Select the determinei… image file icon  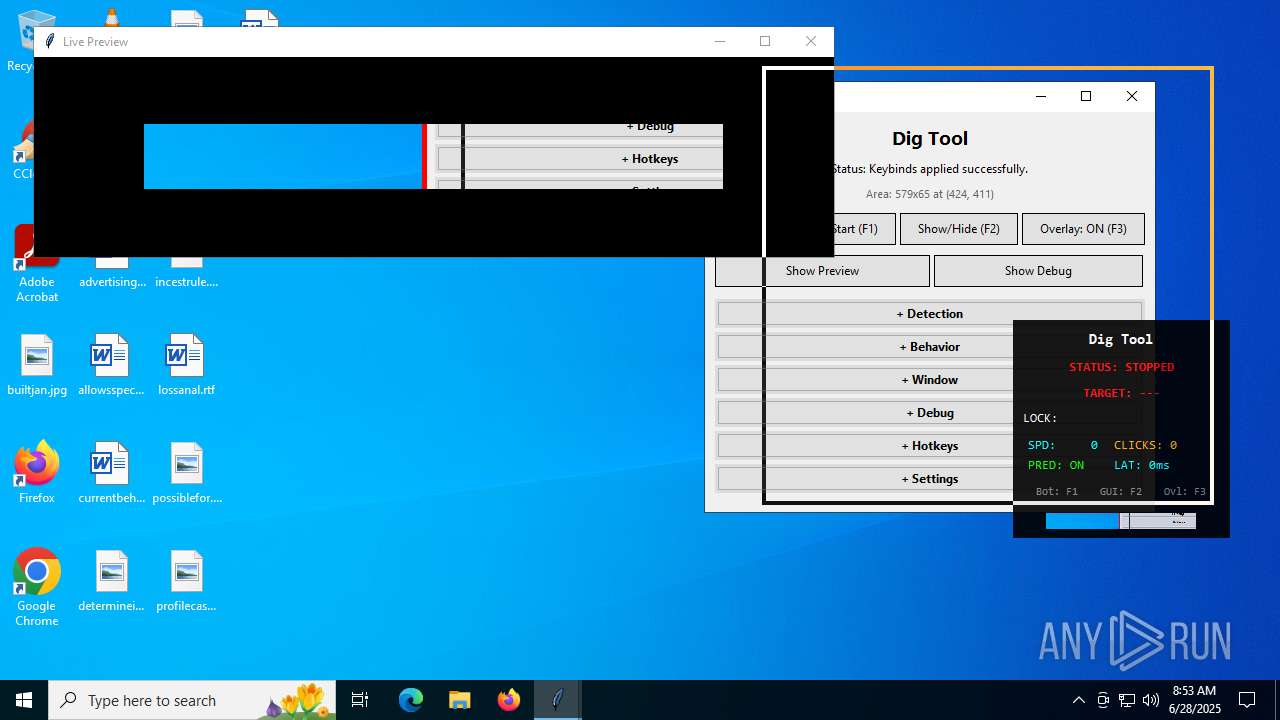click(112, 581)
